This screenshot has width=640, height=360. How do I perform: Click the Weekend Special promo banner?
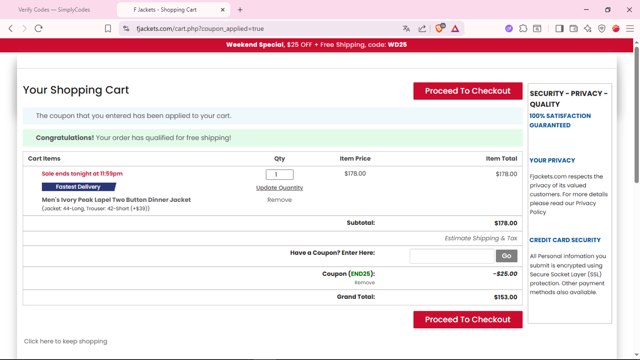(x=316, y=45)
